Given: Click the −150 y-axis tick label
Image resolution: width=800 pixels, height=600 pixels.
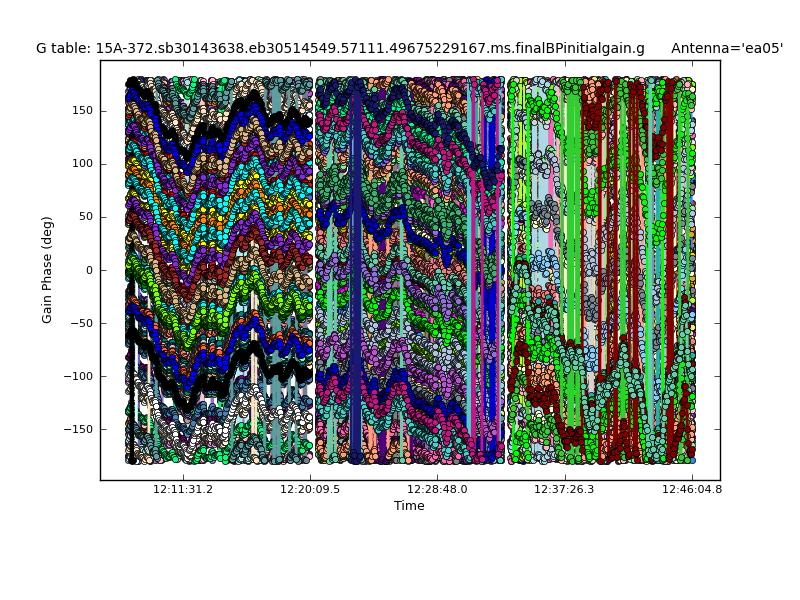Looking at the screenshot, I should [79, 429].
